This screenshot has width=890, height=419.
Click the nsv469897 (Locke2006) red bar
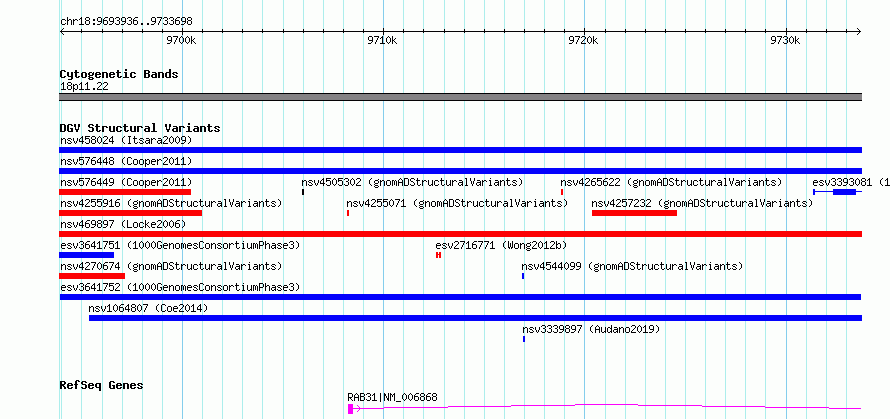(x=460, y=234)
